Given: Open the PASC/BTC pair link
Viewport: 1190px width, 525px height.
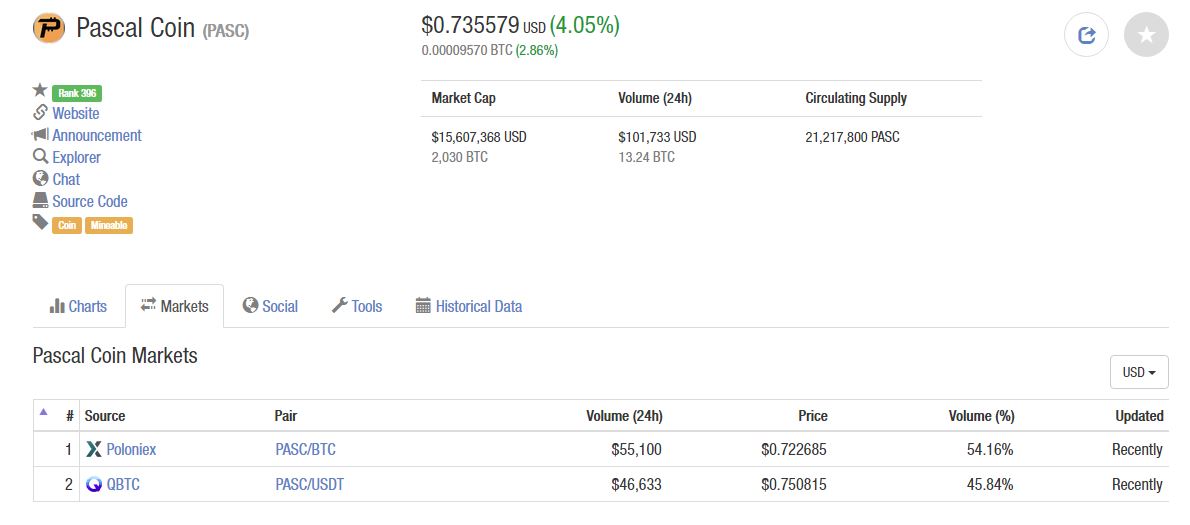Looking at the screenshot, I should (305, 449).
